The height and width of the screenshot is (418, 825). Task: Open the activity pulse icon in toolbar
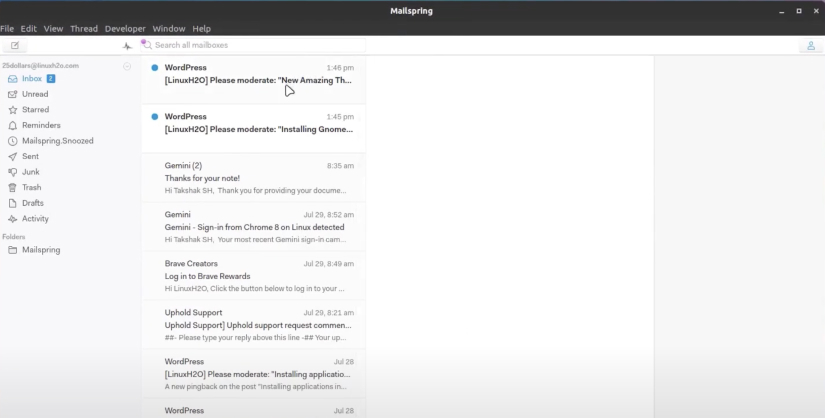[127, 46]
